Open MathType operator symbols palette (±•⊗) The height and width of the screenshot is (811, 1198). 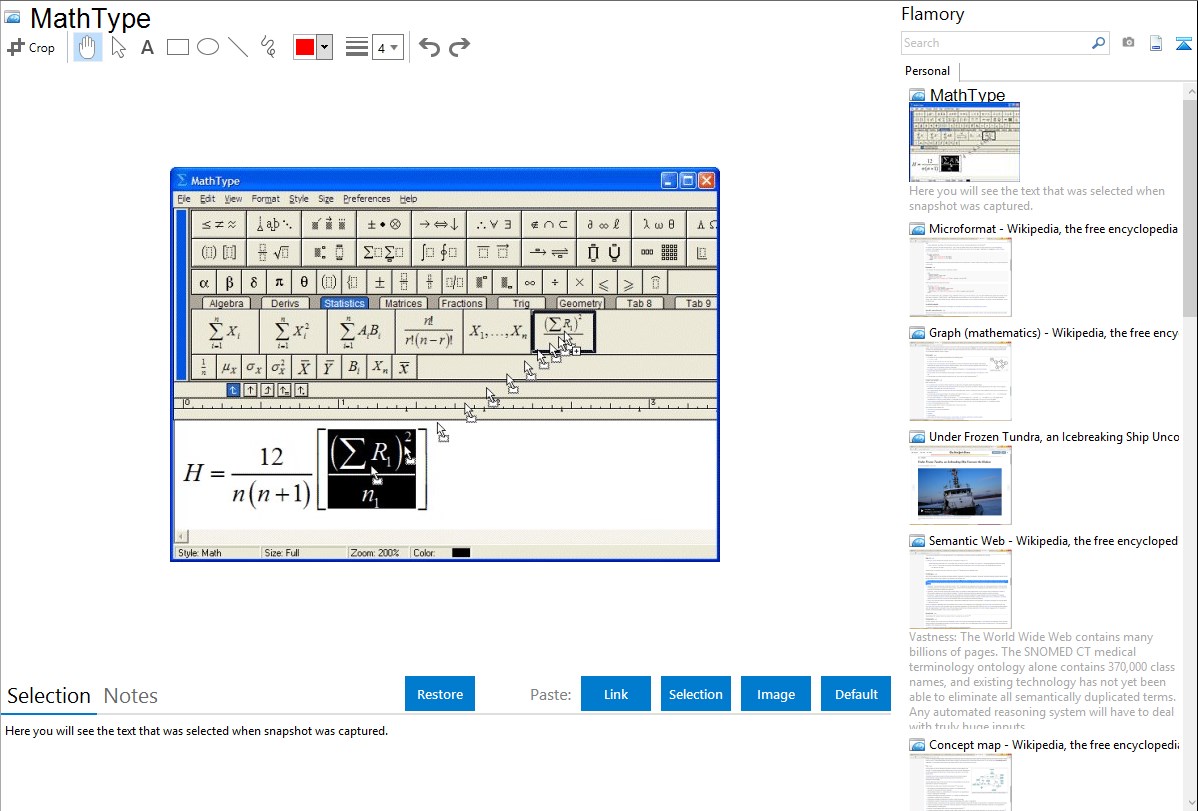(x=384, y=225)
